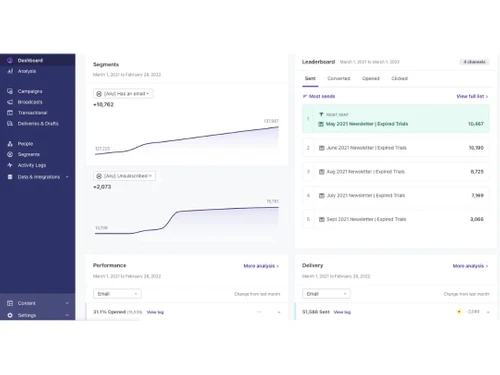Open Aug 2021 Newsletter Expired Trials row
The image size is (500, 375).
[396, 172]
